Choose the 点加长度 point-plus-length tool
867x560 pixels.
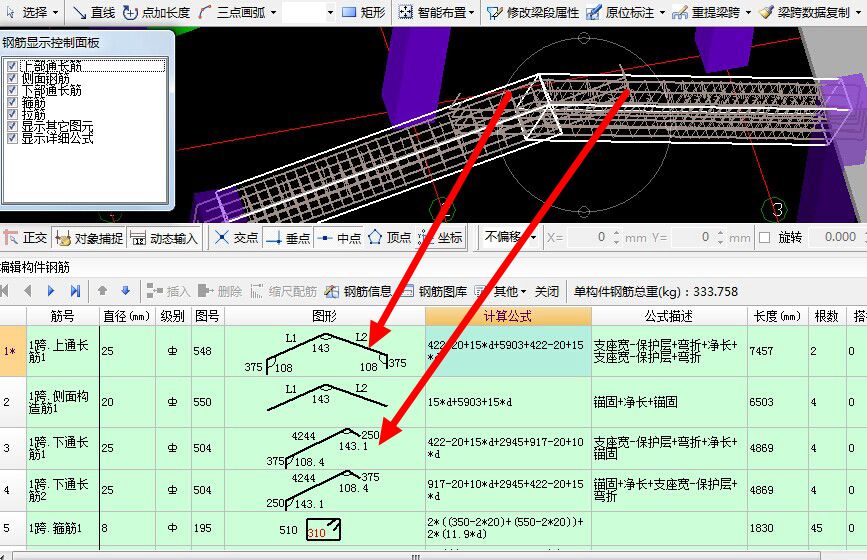pos(156,12)
